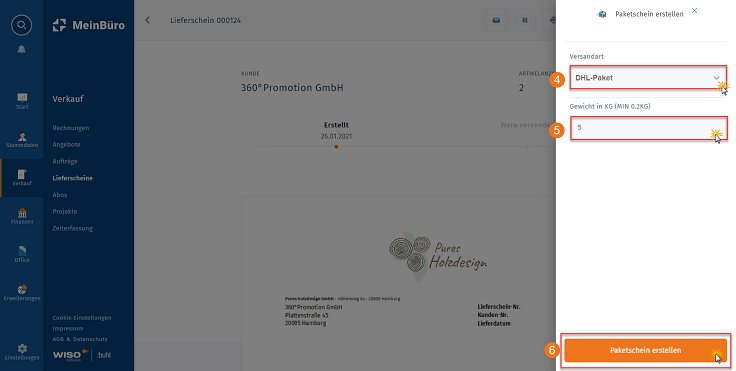Go to Start dashboard icon
736x371 pixels.
pyautogui.click(x=22, y=101)
